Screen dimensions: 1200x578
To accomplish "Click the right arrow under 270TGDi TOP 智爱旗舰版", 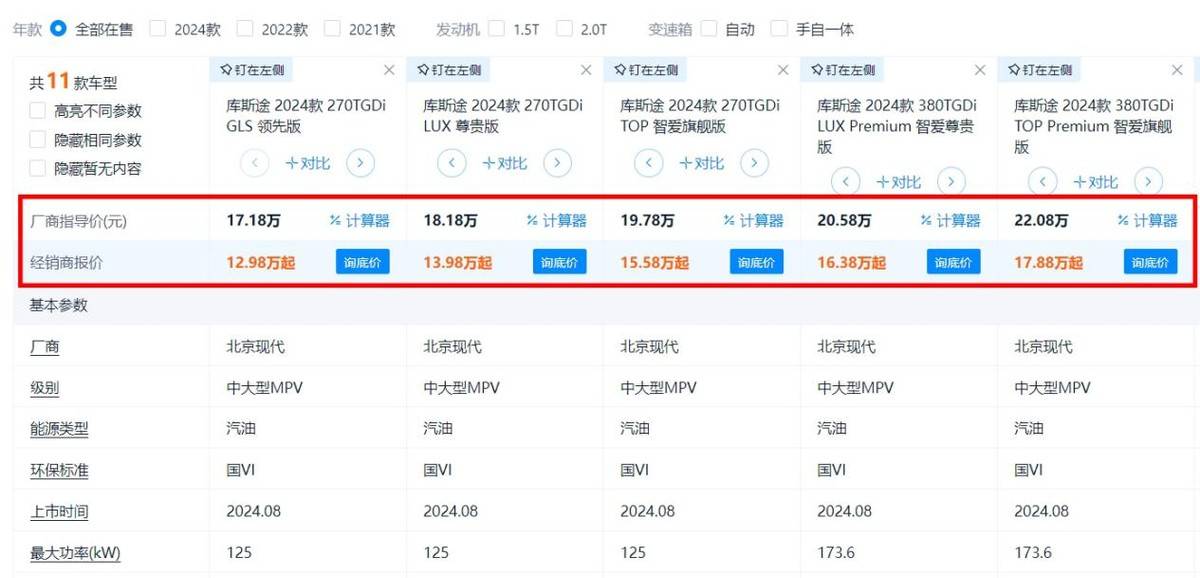I will tap(754, 163).
